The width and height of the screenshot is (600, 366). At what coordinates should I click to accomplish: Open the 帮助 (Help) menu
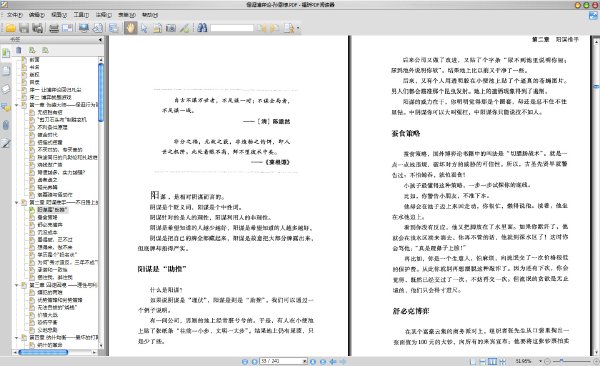(x=150, y=15)
